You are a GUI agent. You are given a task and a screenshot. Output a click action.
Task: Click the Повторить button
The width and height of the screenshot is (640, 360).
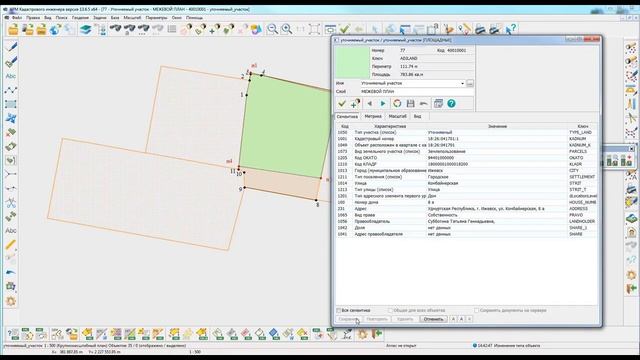pyautogui.click(x=376, y=319)
